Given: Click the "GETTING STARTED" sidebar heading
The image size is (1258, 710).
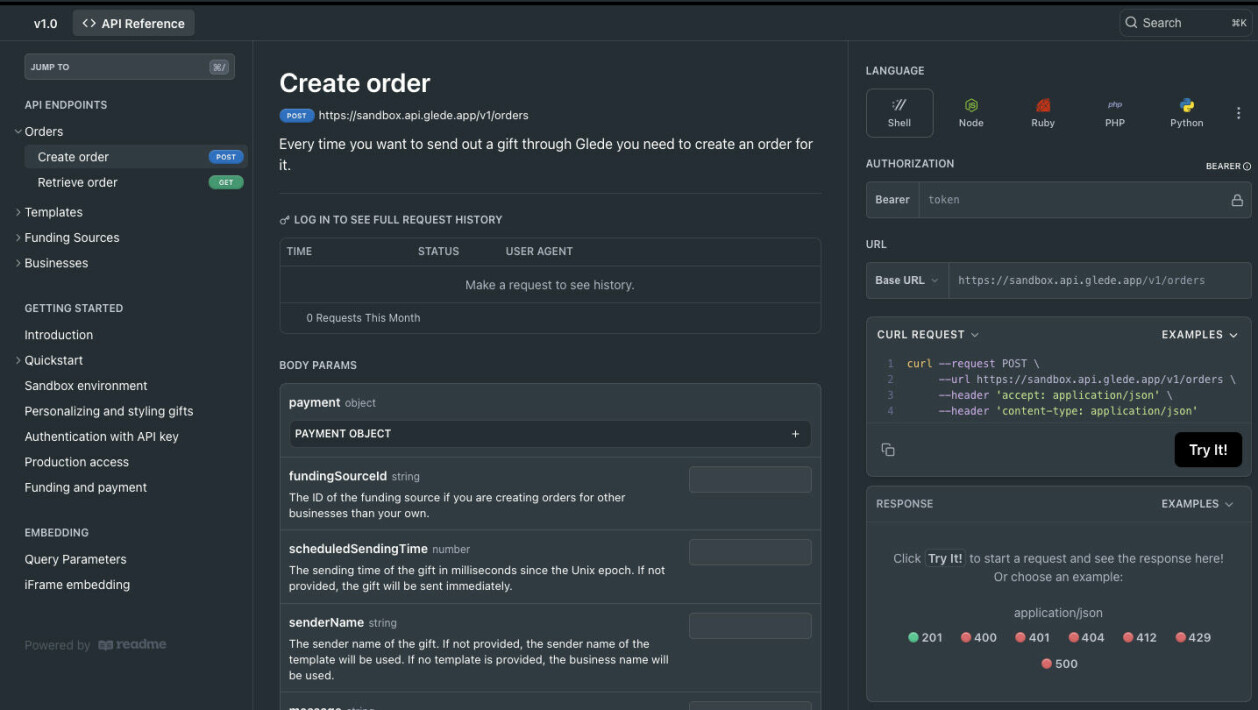Looking at the screenshot, I should click(x=74, y=308).
